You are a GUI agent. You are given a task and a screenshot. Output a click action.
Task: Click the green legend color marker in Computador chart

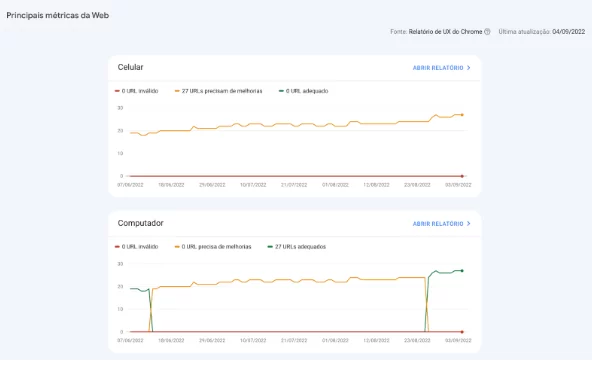pyautogui.click(x=270, y=247)
